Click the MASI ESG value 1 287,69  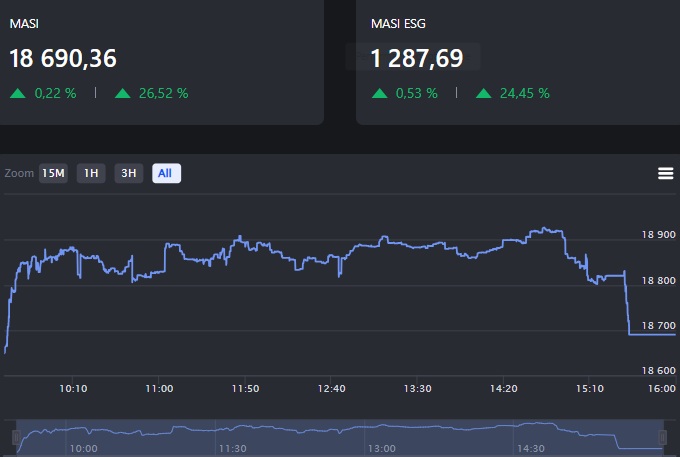coord(417,58)
